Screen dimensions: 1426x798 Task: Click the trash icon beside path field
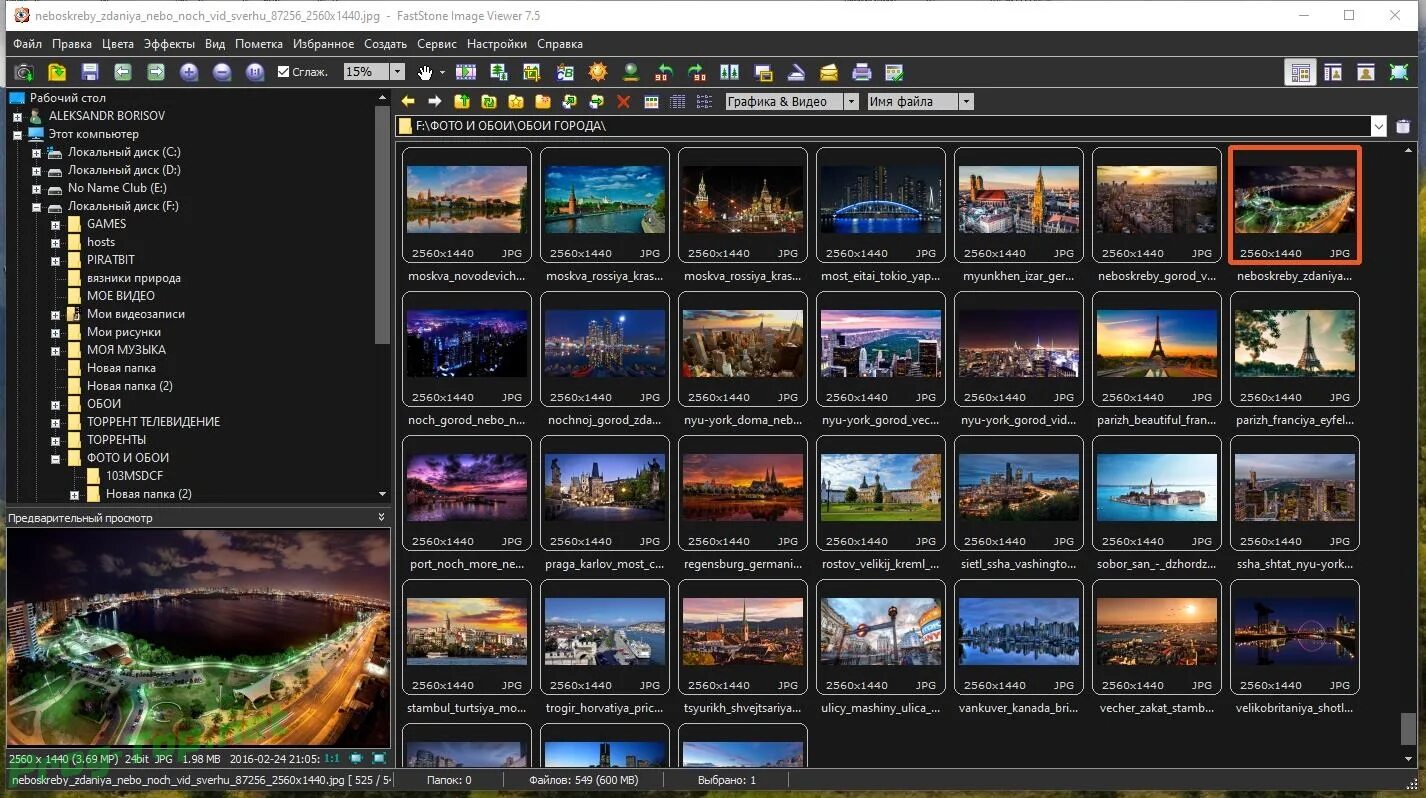pyautogui.click(x=1403, y=126)
